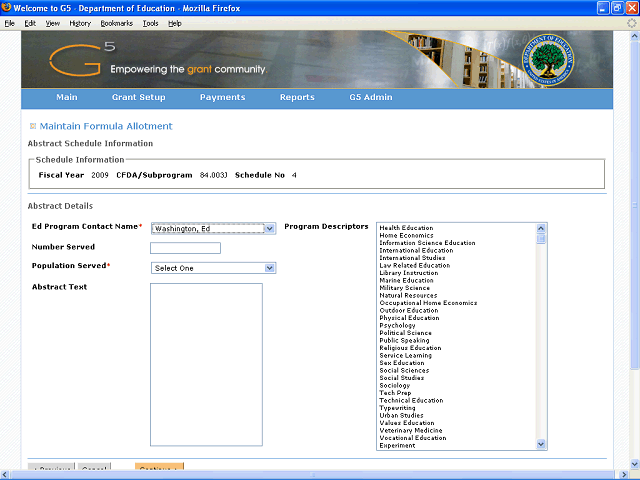Select Marine Education in Program Descriptors
This screenshot has width=640, height=480.
[x=406, y=281]
